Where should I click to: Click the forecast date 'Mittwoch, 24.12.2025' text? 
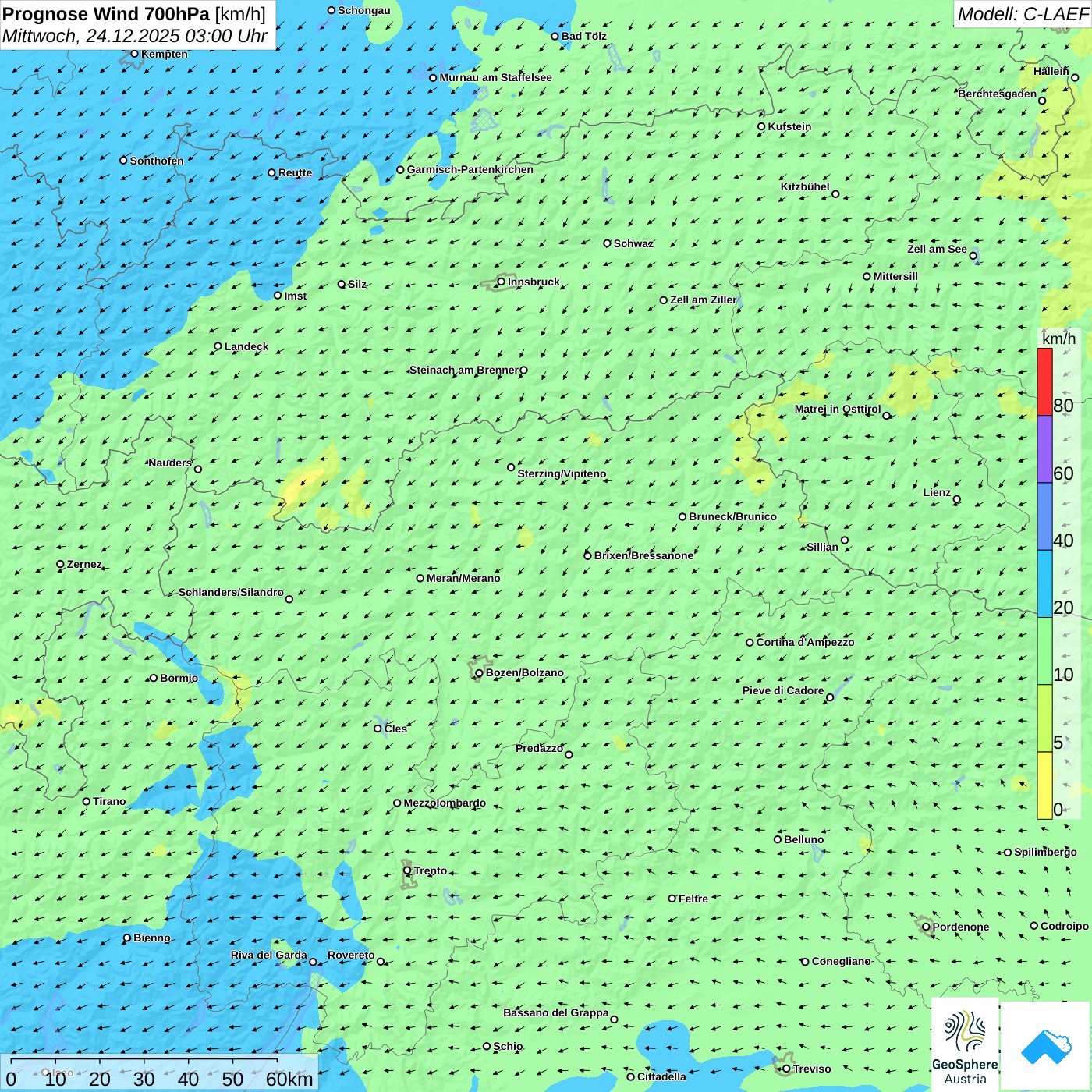[x=91, y=36]
